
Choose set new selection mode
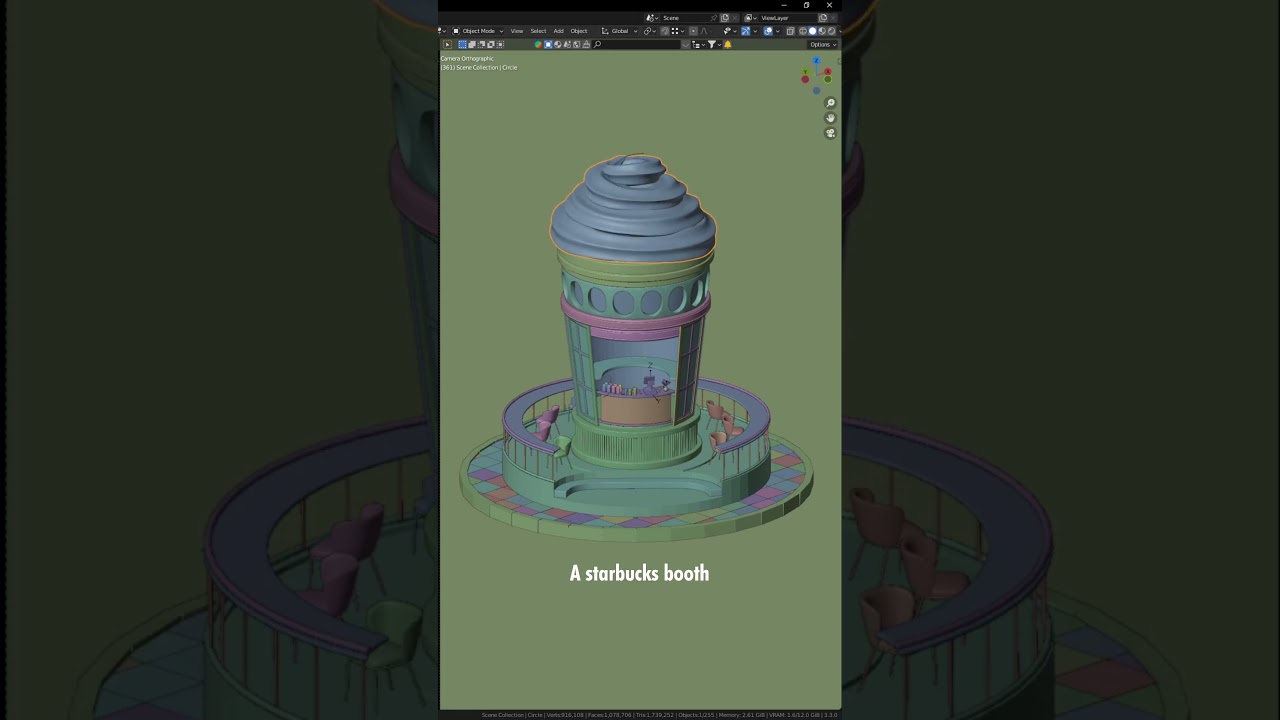[x=463, y=44]
